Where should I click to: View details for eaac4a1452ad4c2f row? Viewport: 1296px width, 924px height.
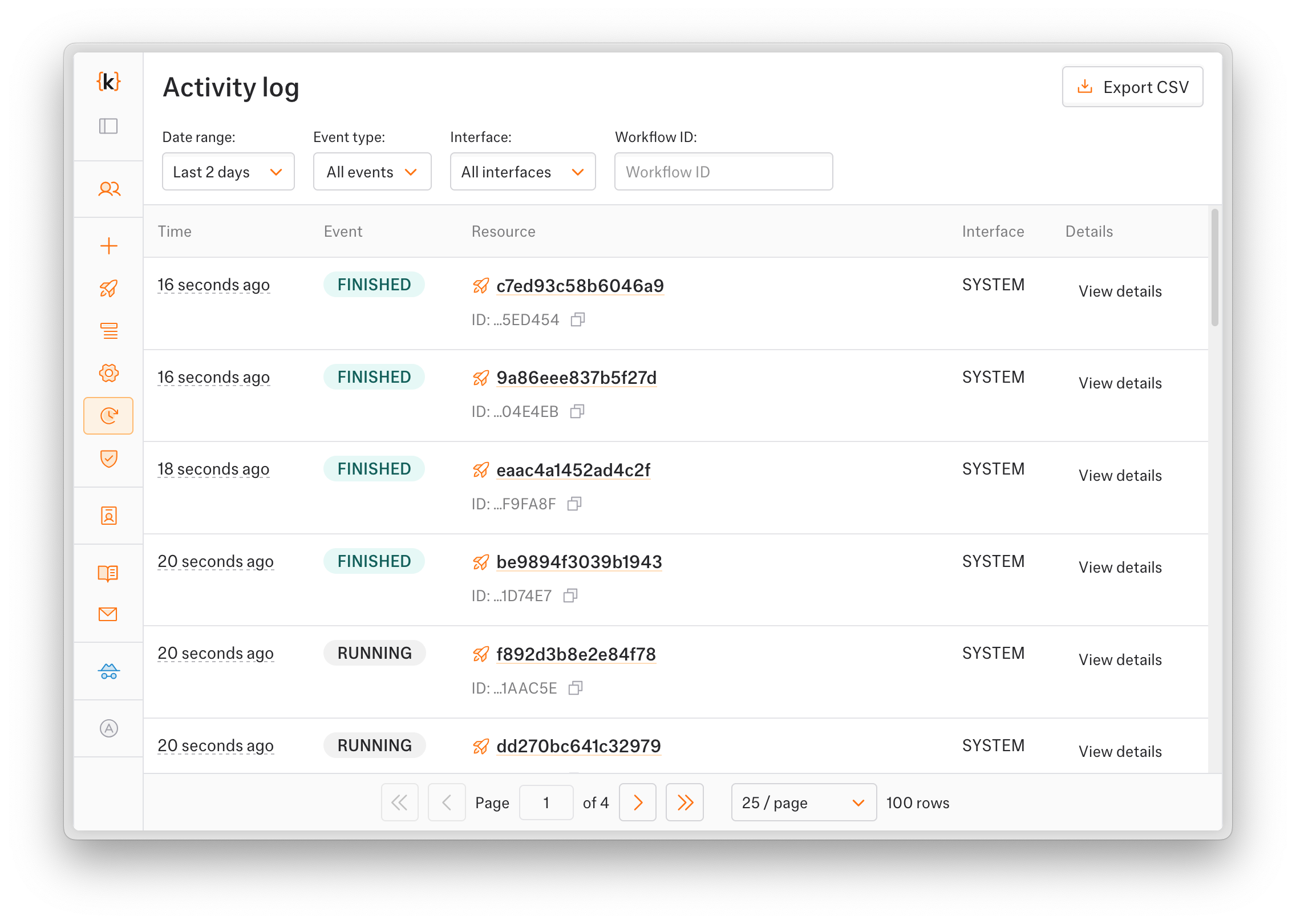click(x=1120, y=476)
